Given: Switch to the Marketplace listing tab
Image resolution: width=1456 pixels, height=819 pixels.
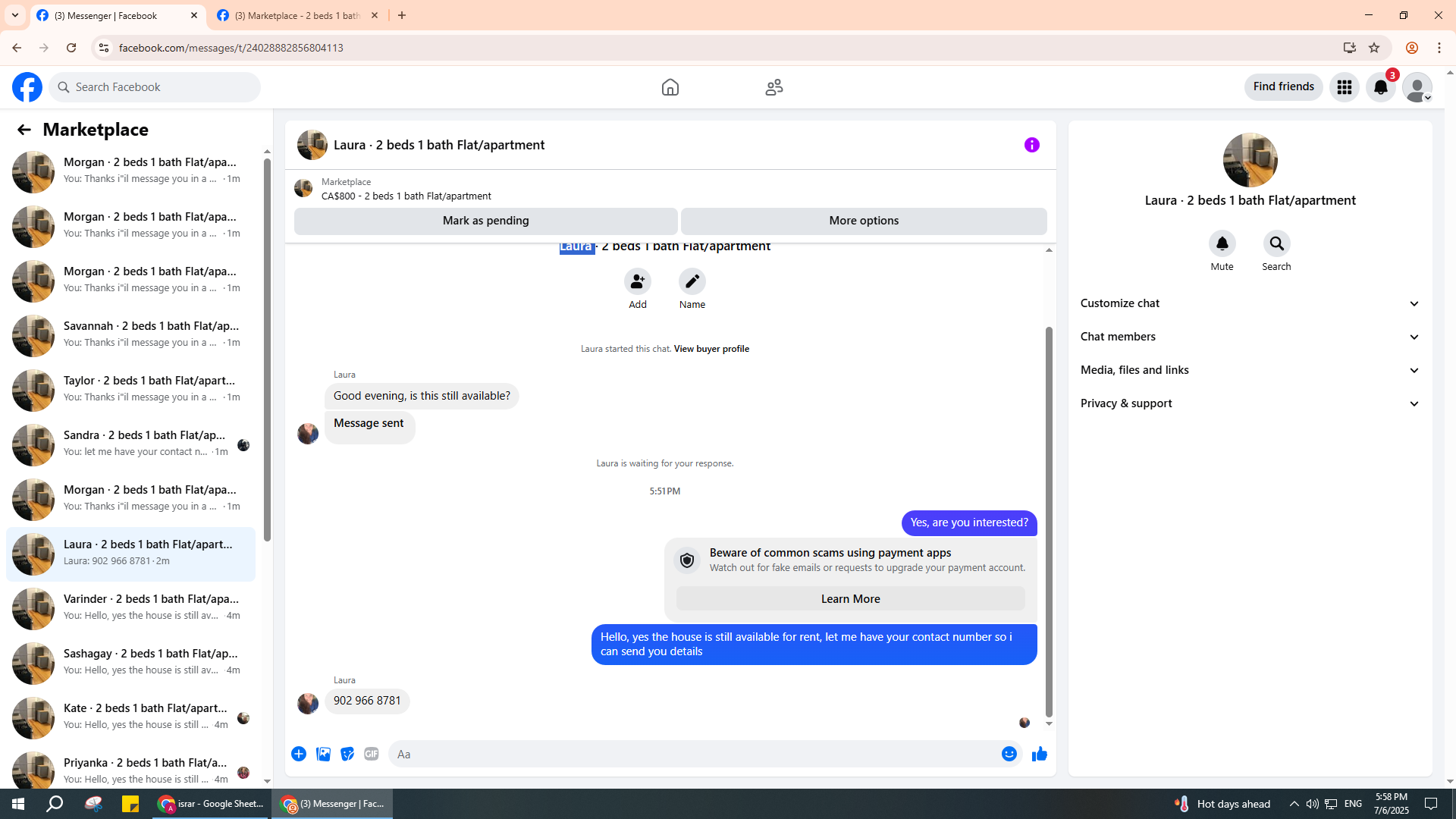Looking at the screenshot, I should click(298, 16).
